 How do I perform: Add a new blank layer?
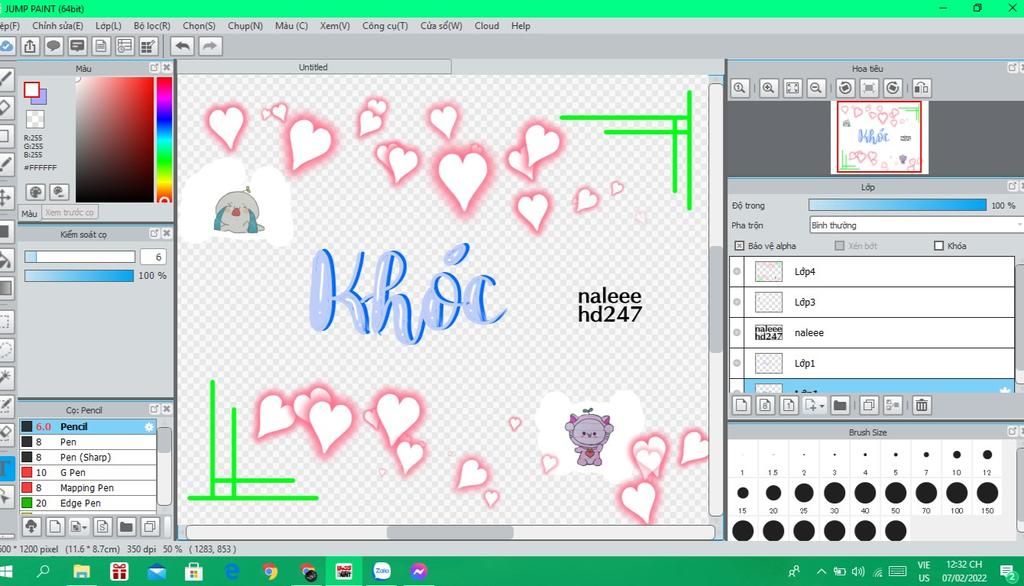[741, 406]
